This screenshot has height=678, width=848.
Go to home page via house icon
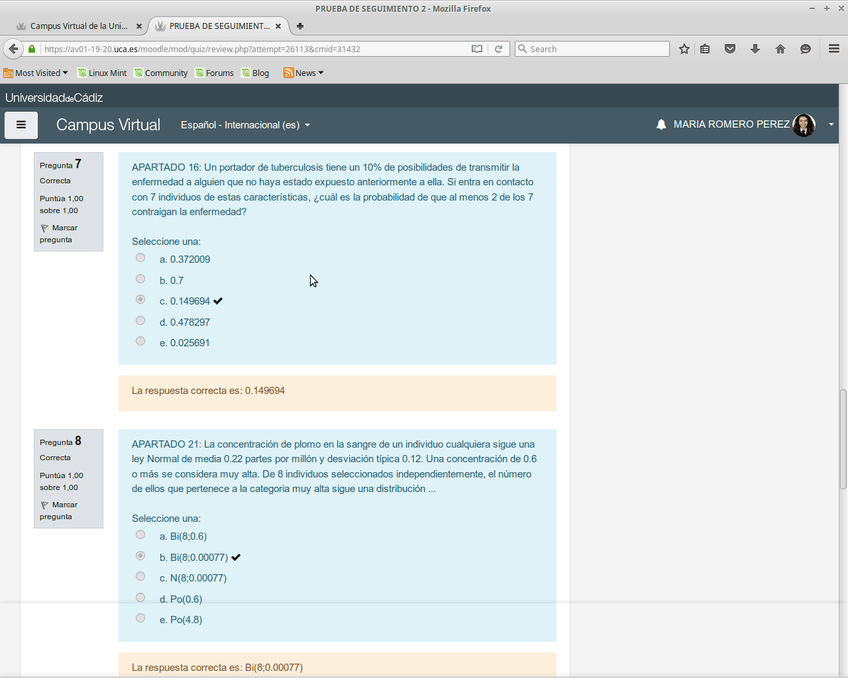point(780,49)
